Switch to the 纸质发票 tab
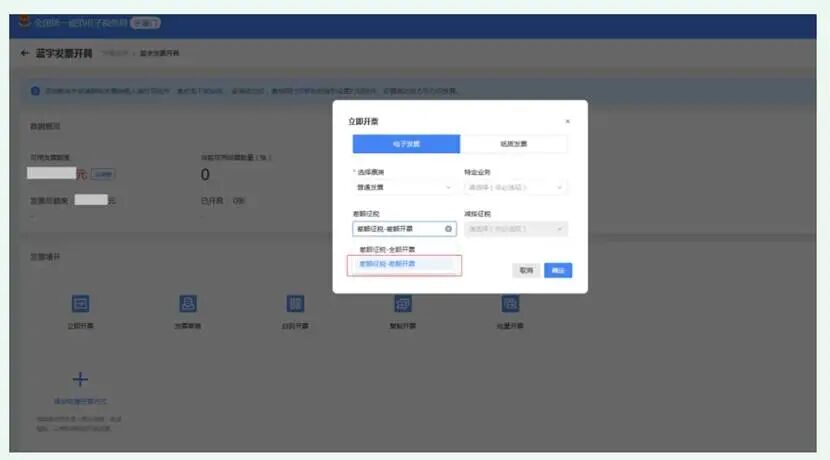The width and height of the screenshot is (830, 460). point(513,143)
